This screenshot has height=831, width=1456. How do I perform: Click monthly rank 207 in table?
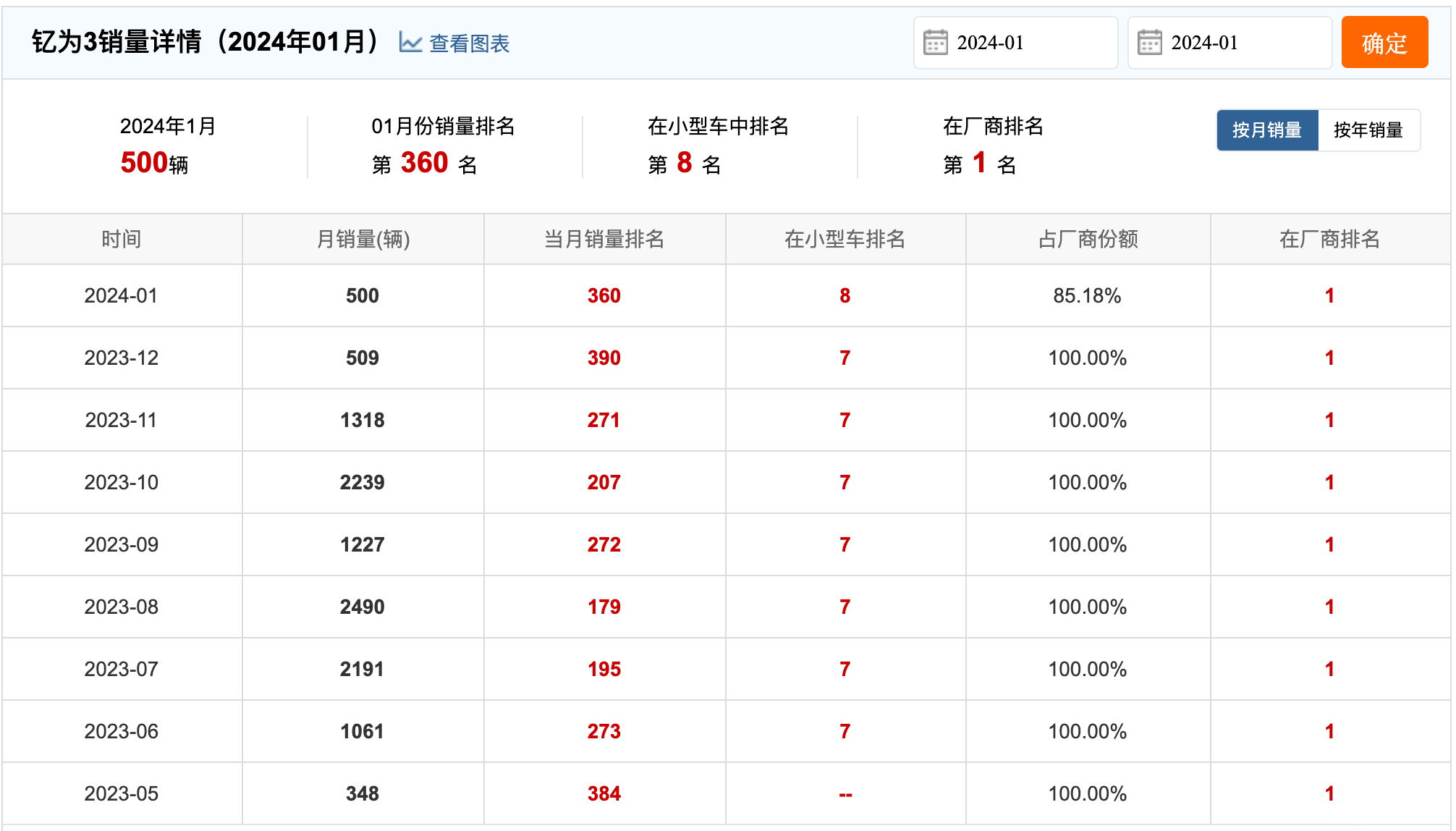click(604, 482)
